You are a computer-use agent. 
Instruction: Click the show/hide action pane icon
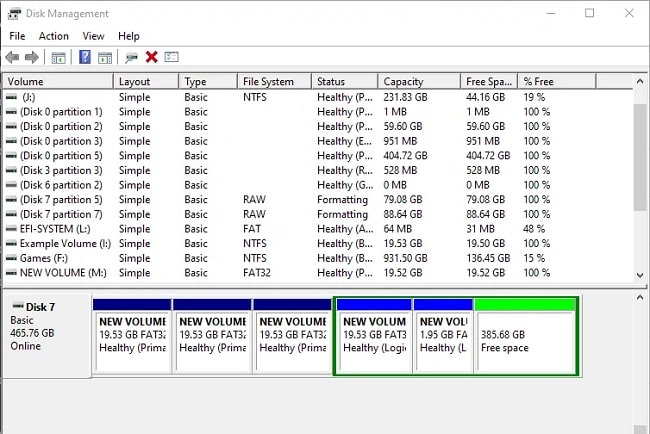(105, 58)
